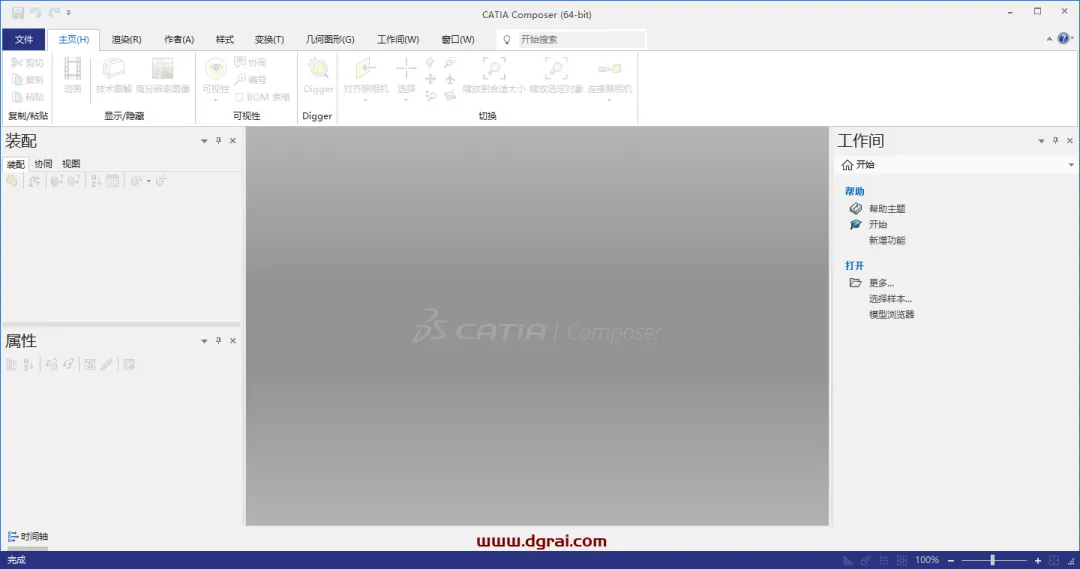Open the 窗口(W) ribbon tab

click(458, 39)
